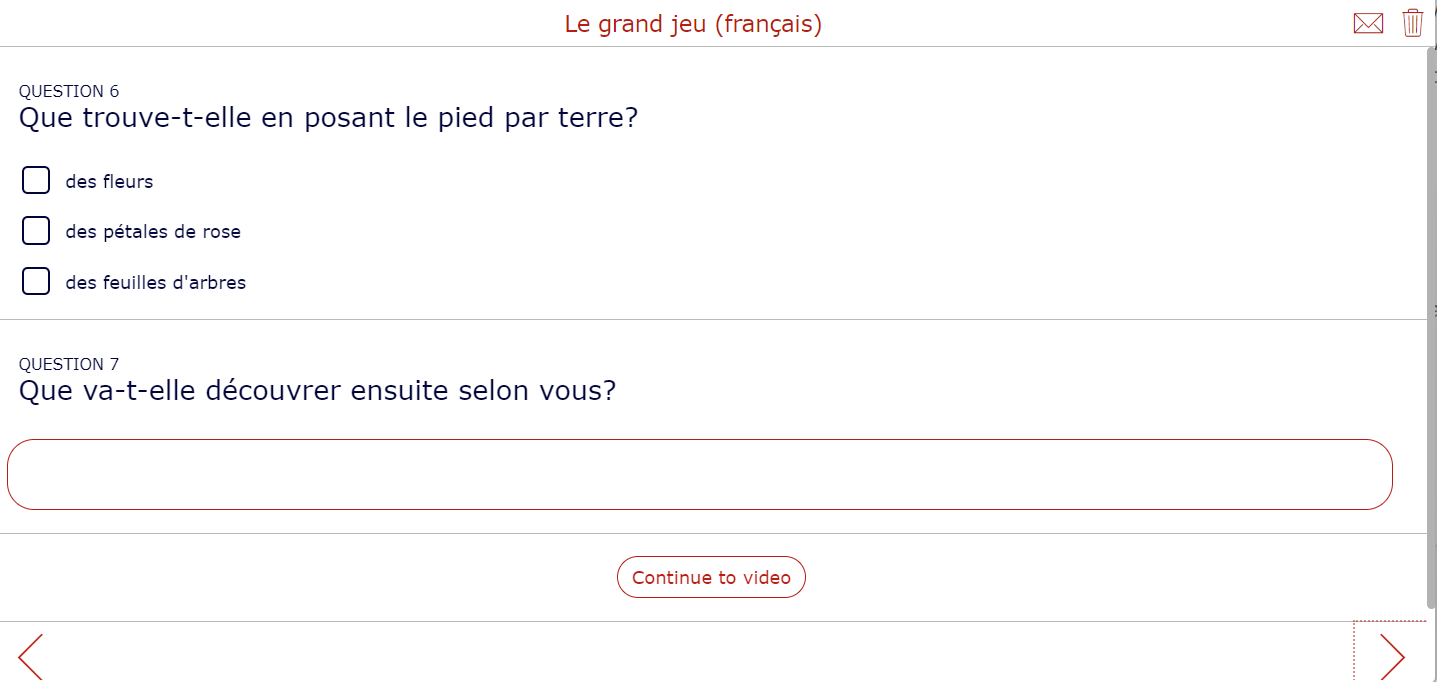Viewport: 1437px width, 682px height.
Task: Click the QUESTION 6 heading
Action: point(69,90)
